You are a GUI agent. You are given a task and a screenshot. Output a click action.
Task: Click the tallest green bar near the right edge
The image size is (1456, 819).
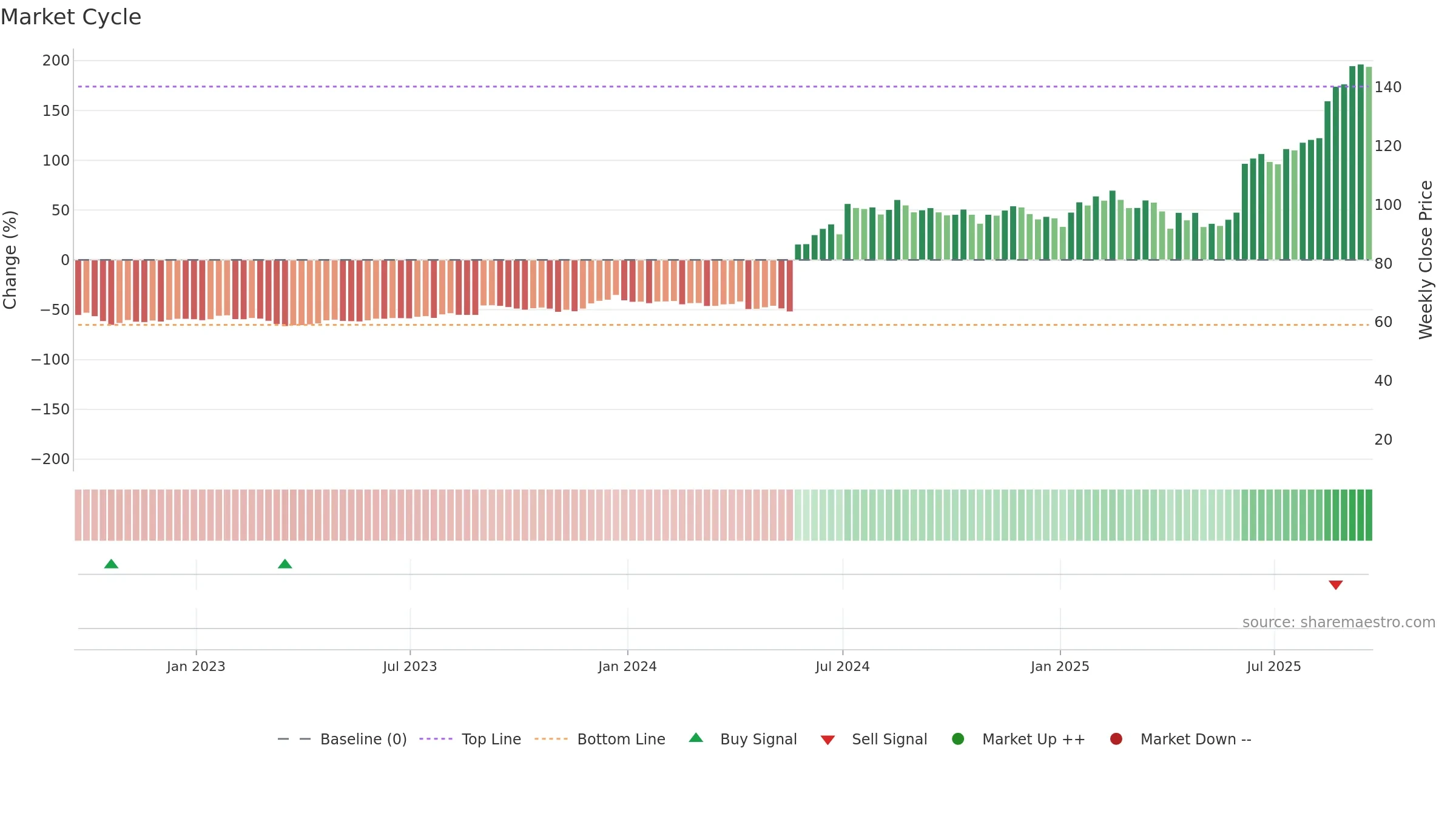click(x=1361, y=162)
